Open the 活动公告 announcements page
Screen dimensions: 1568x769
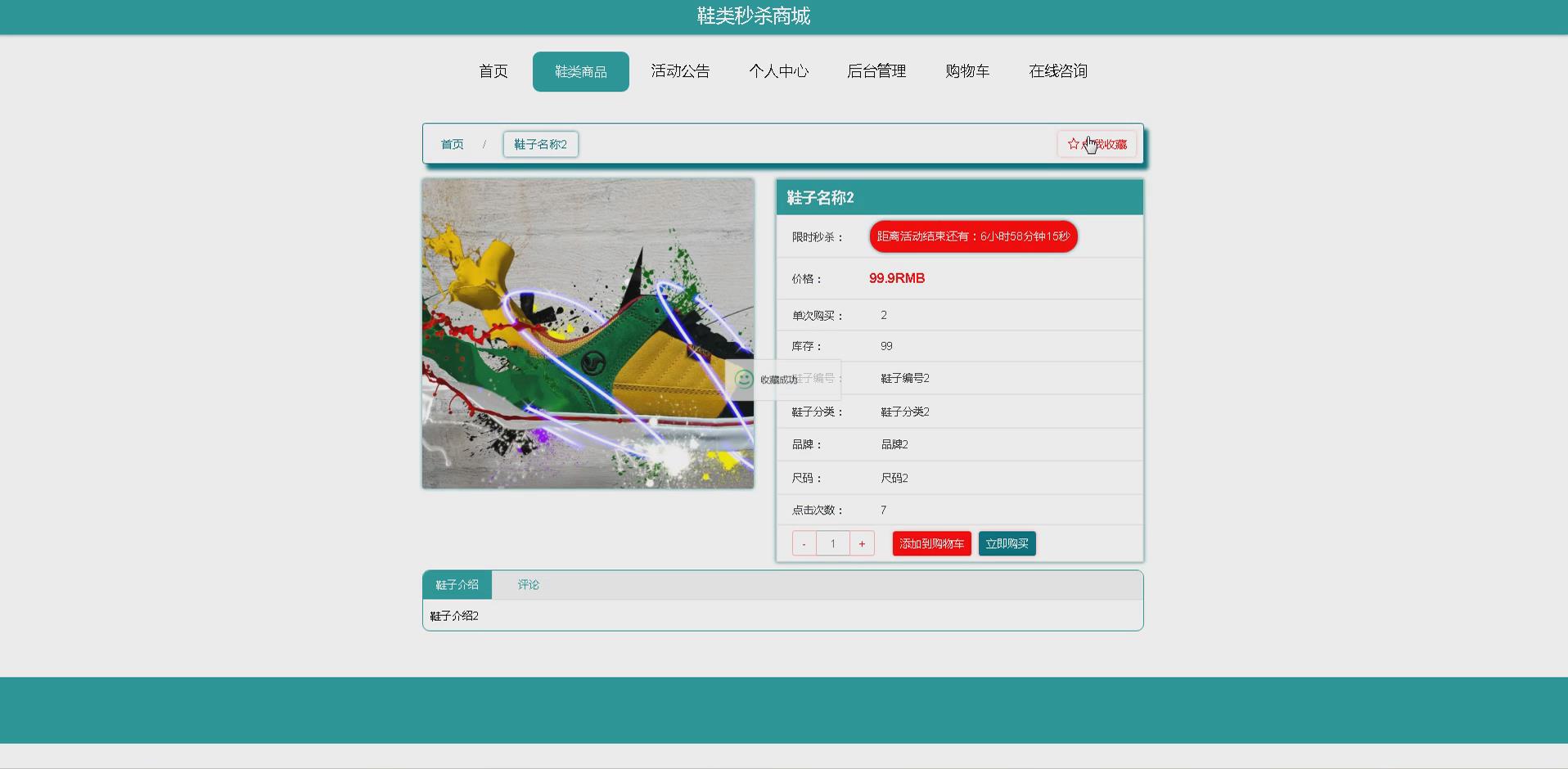[x=679, y=71]
